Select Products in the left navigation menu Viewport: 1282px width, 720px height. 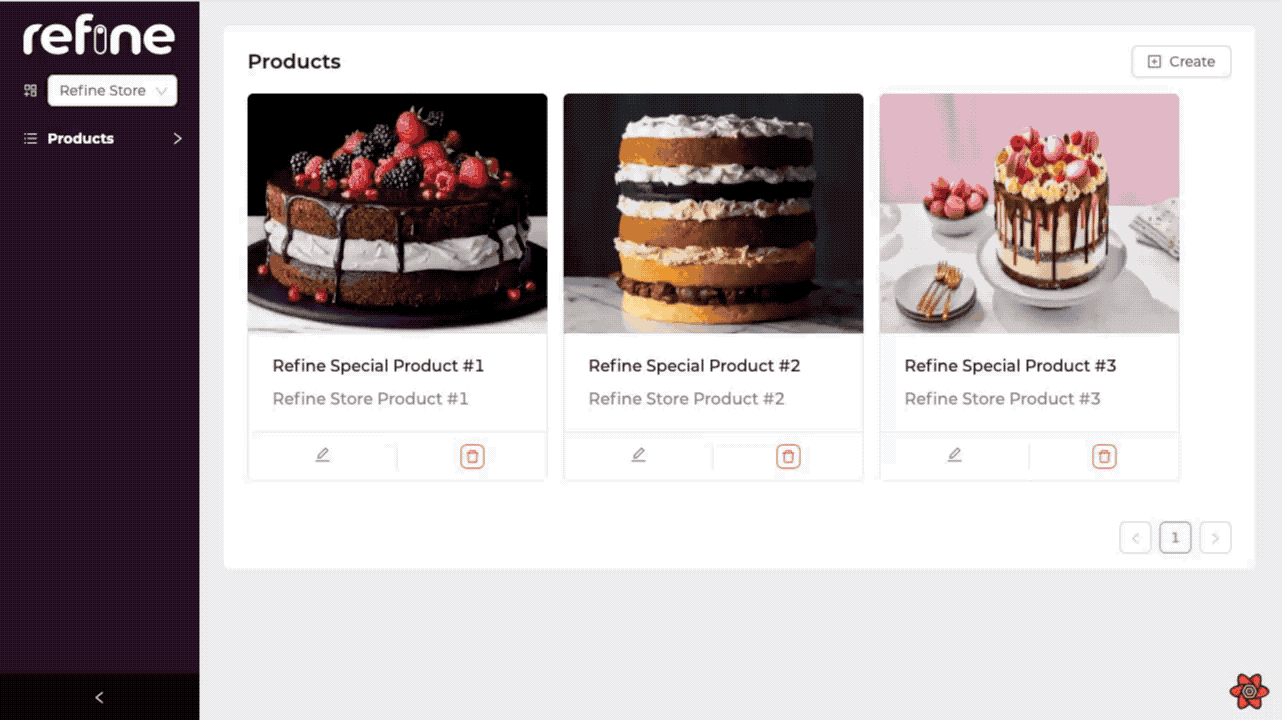[80, 138]
